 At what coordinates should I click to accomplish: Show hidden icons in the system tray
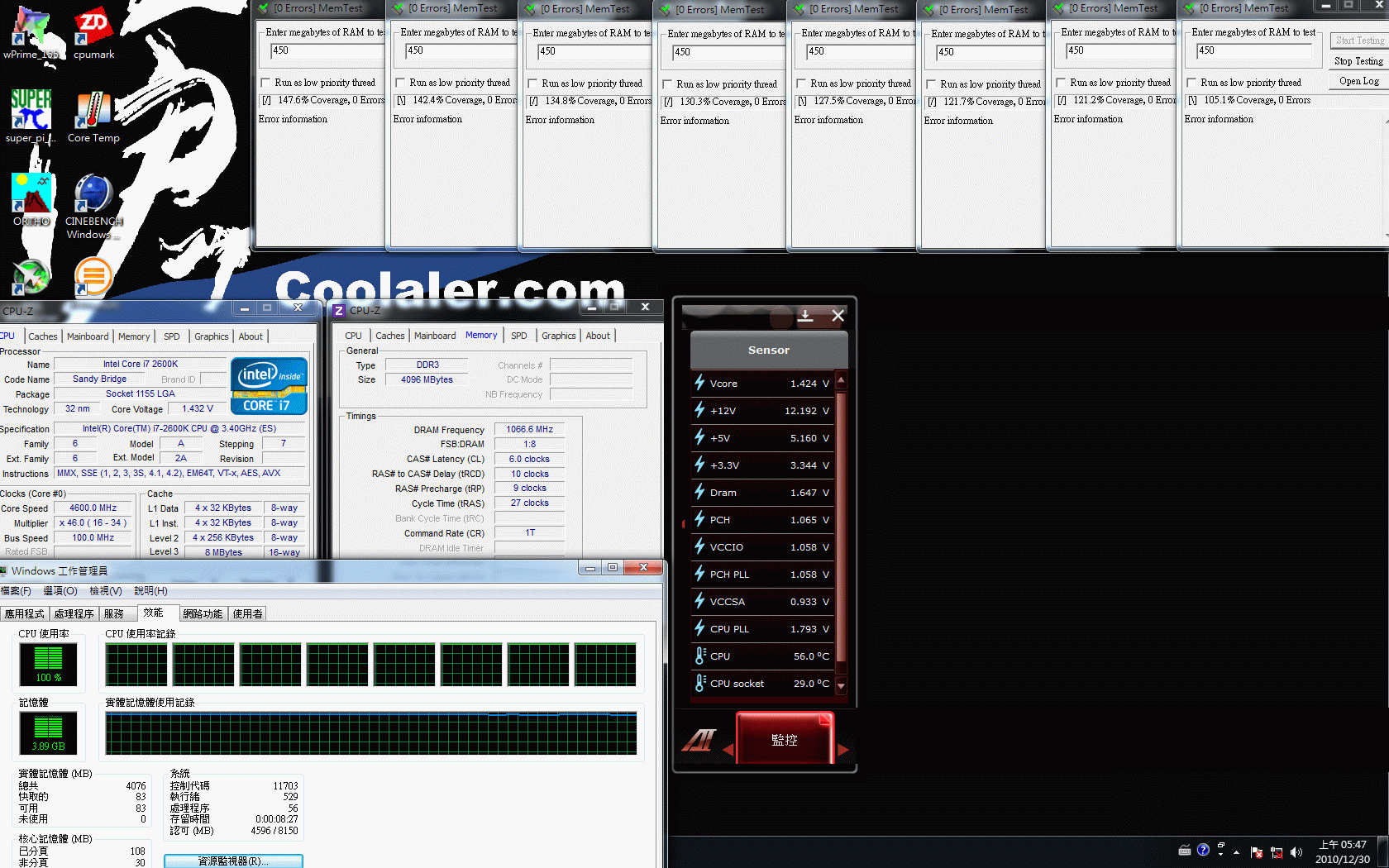1237,851
